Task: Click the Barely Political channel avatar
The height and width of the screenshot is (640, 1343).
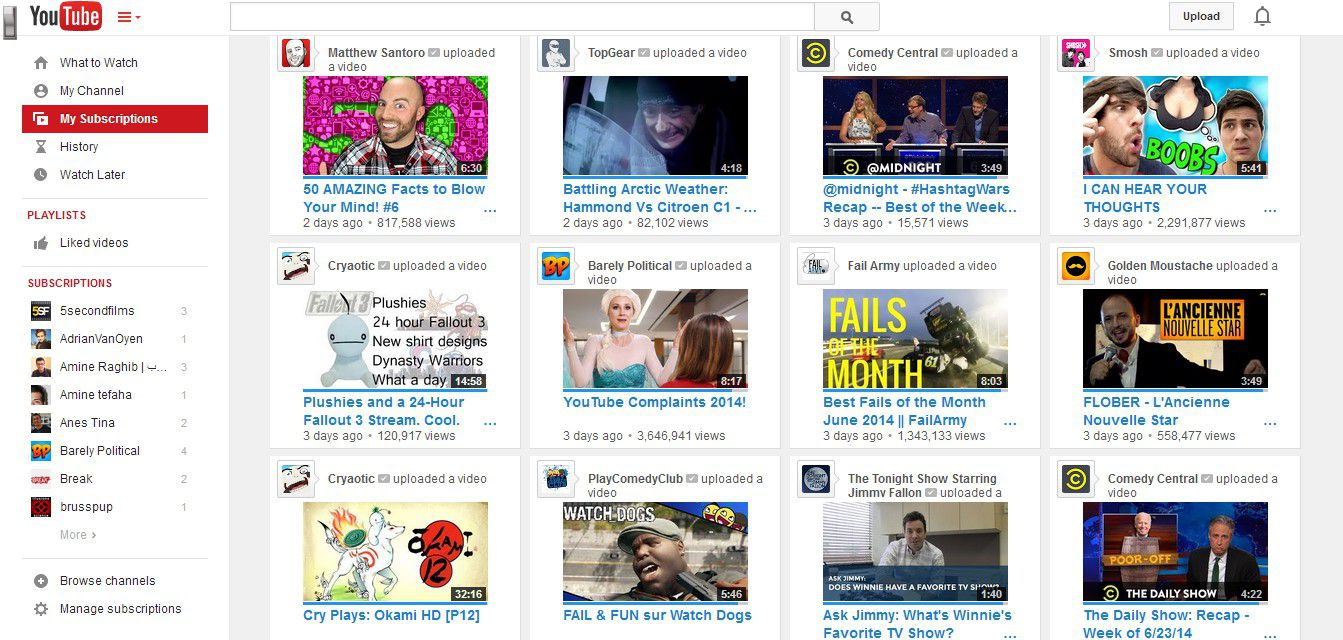Action: (x=556, y=266)
